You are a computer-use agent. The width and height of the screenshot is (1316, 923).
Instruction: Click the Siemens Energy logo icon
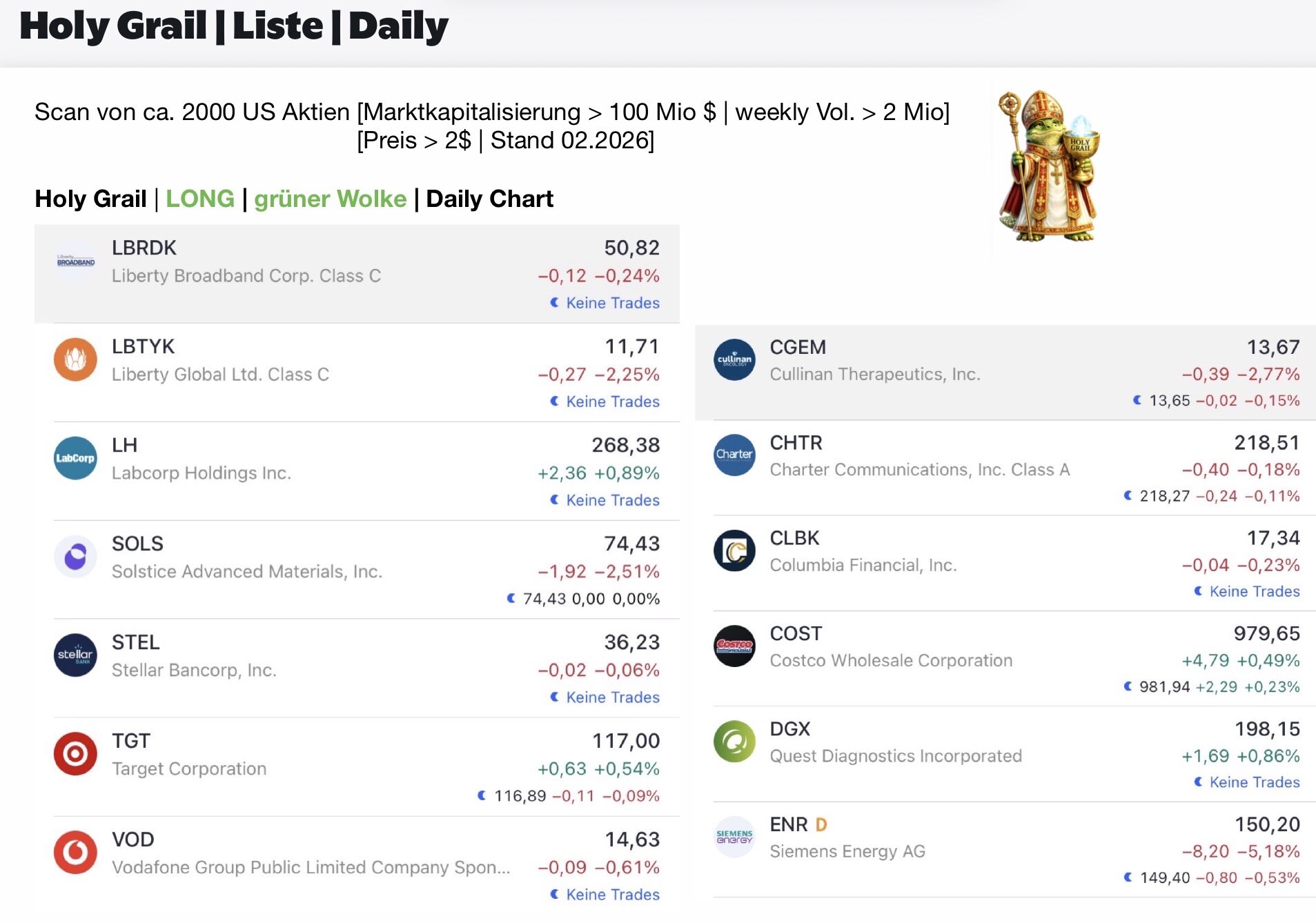click(x=734, y=837)
